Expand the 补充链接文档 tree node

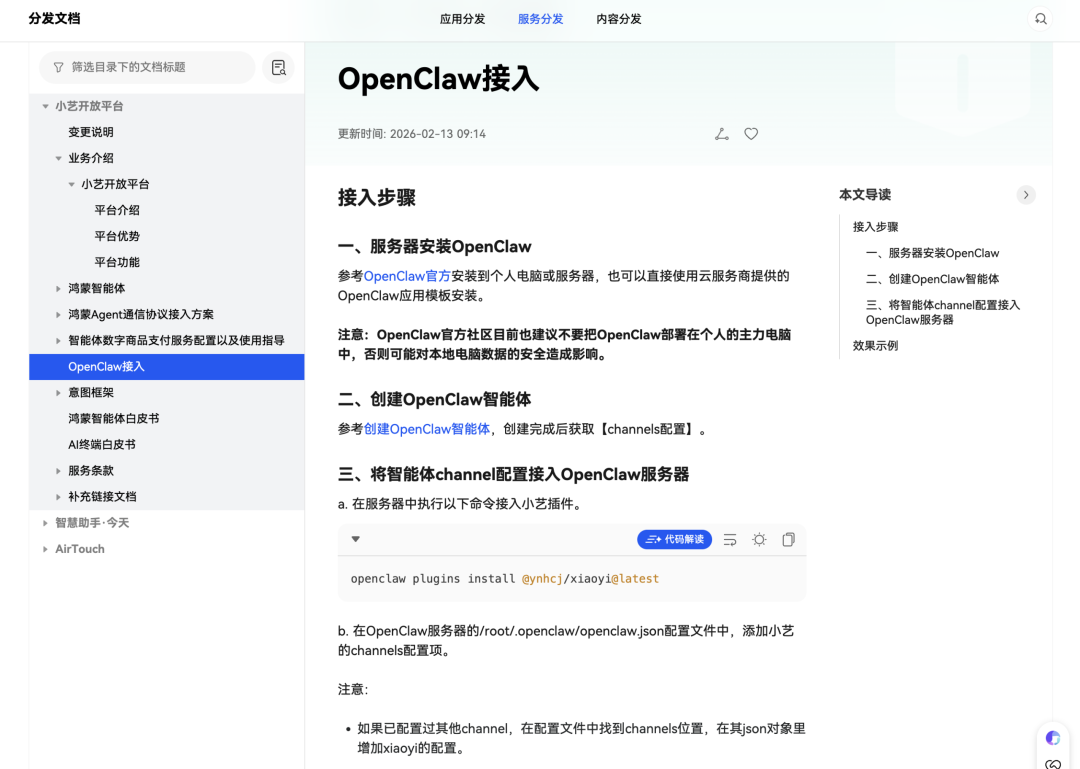coord(59,497)
